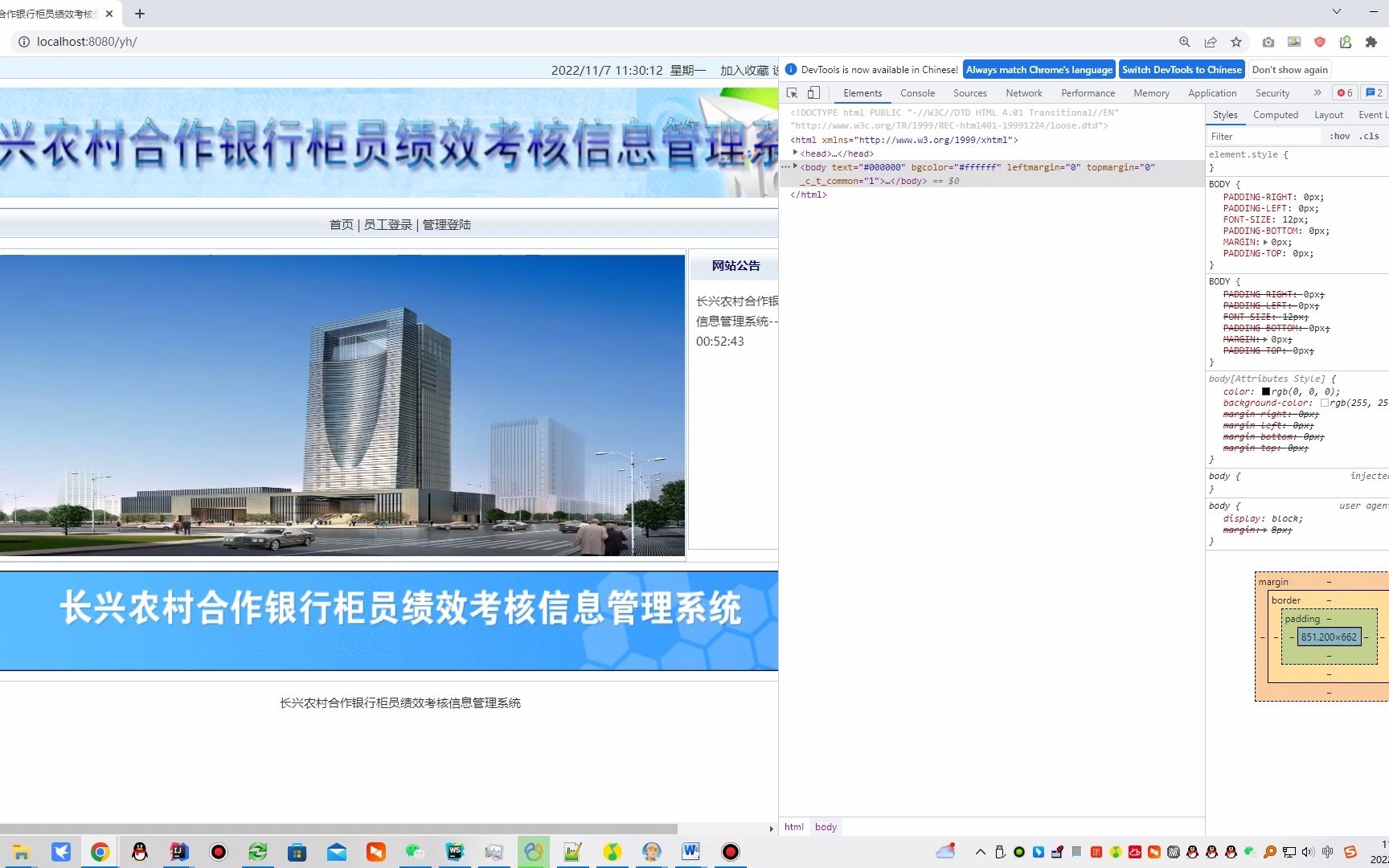Switch to the Console tab
Viewport: 1389px width, 868px height.
917,92
